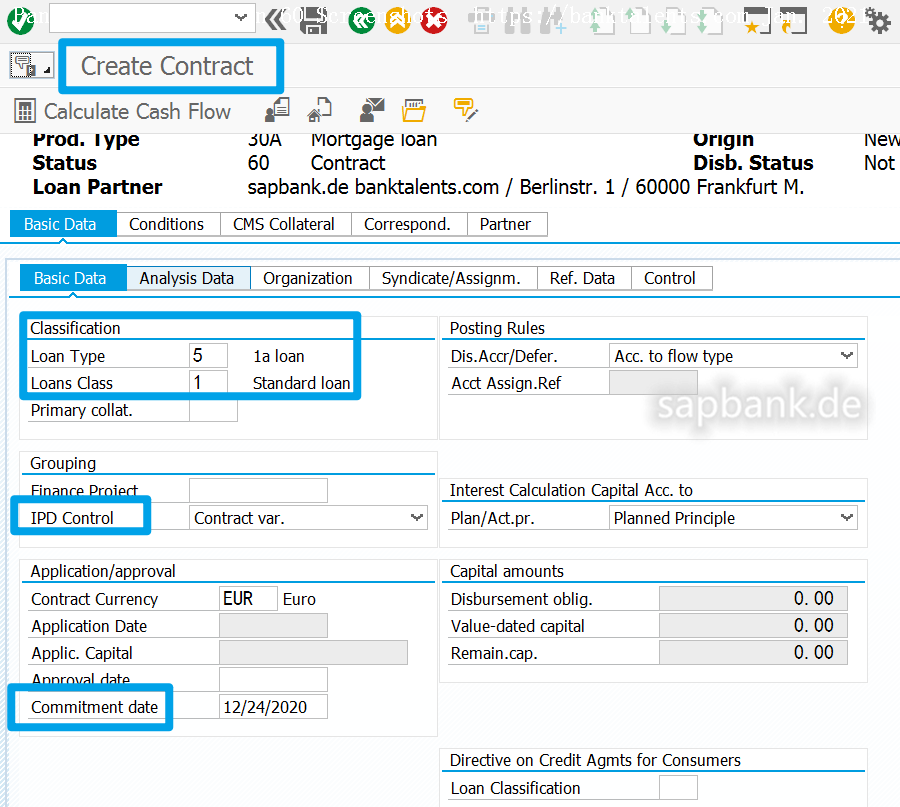Viewport: 900px width, 807px height.
Task: Click the Disbursement oblig. amount field
Action: (753, 599)
